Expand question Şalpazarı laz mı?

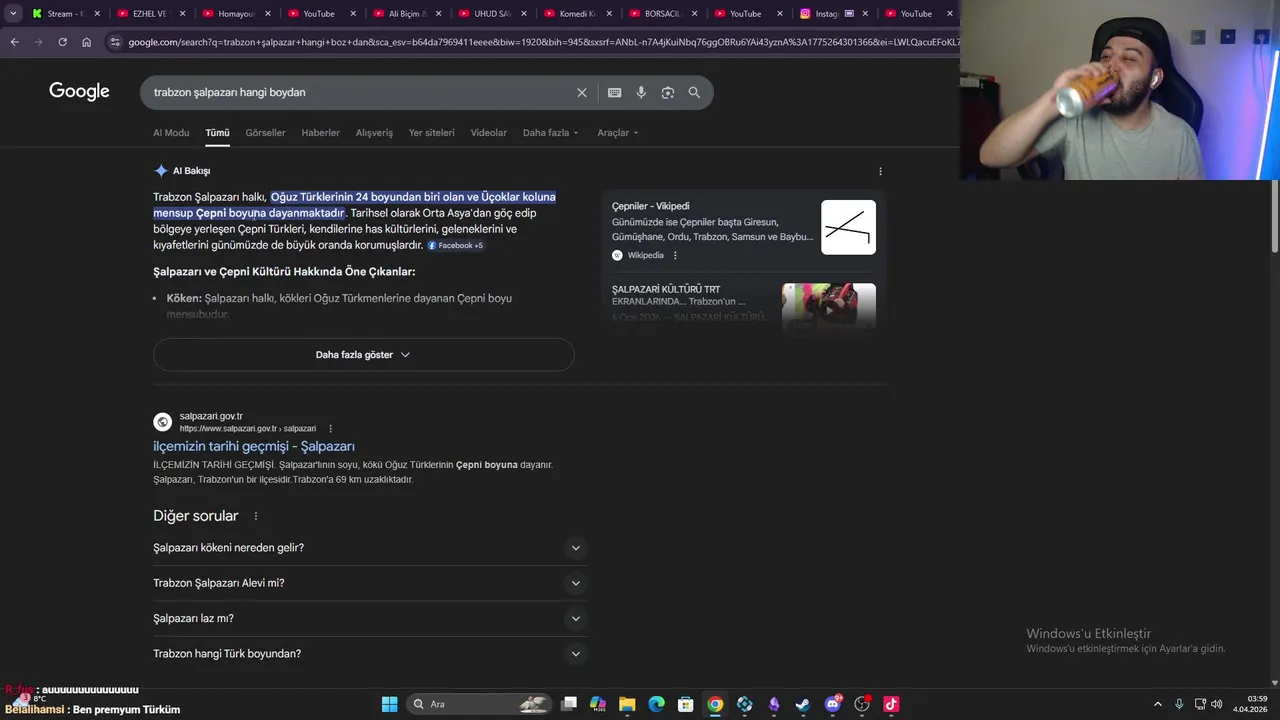370,618
